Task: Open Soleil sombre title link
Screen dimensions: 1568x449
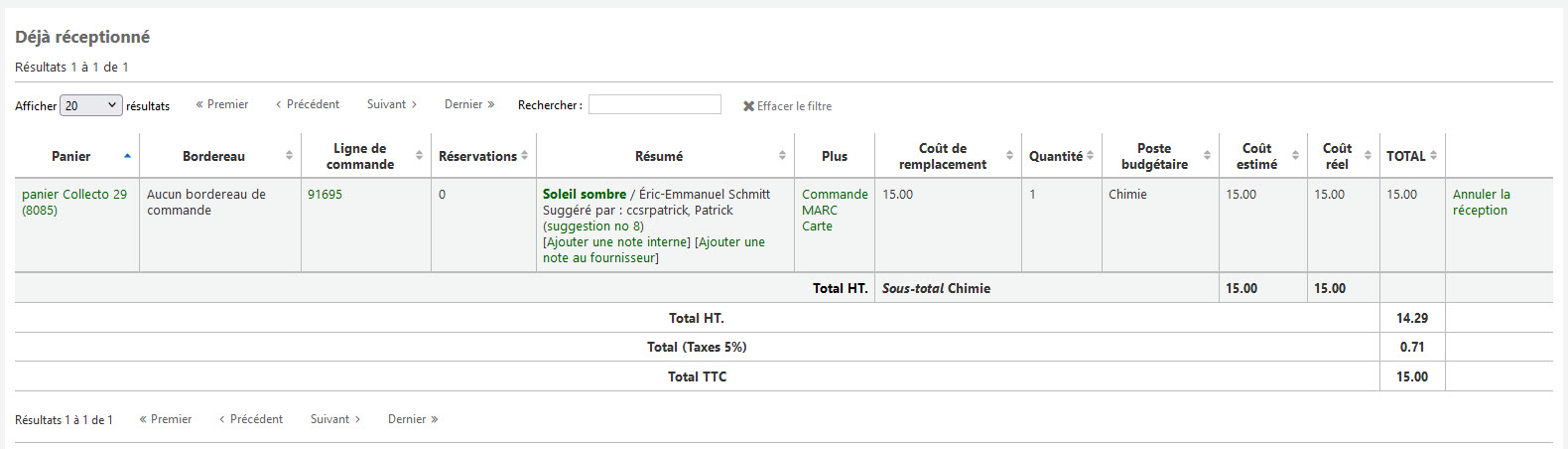Action: coord(585,194)
